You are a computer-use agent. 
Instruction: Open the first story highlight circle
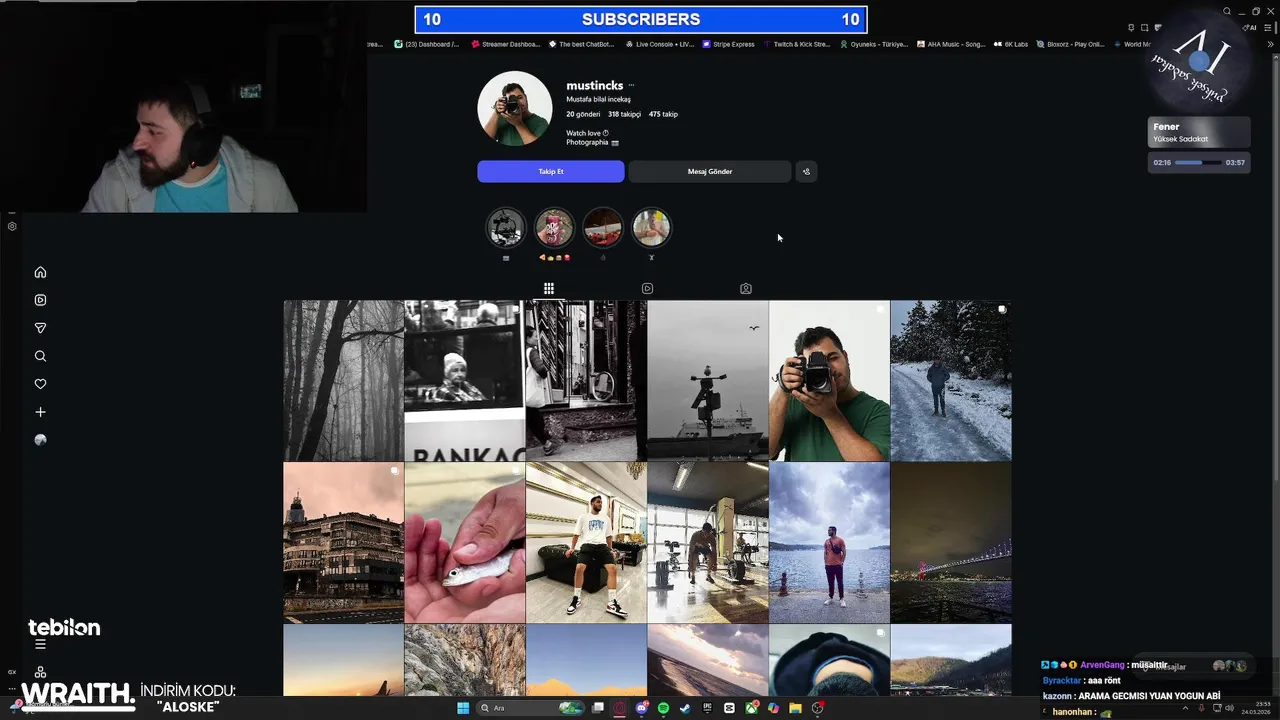[x=506, y=228]
